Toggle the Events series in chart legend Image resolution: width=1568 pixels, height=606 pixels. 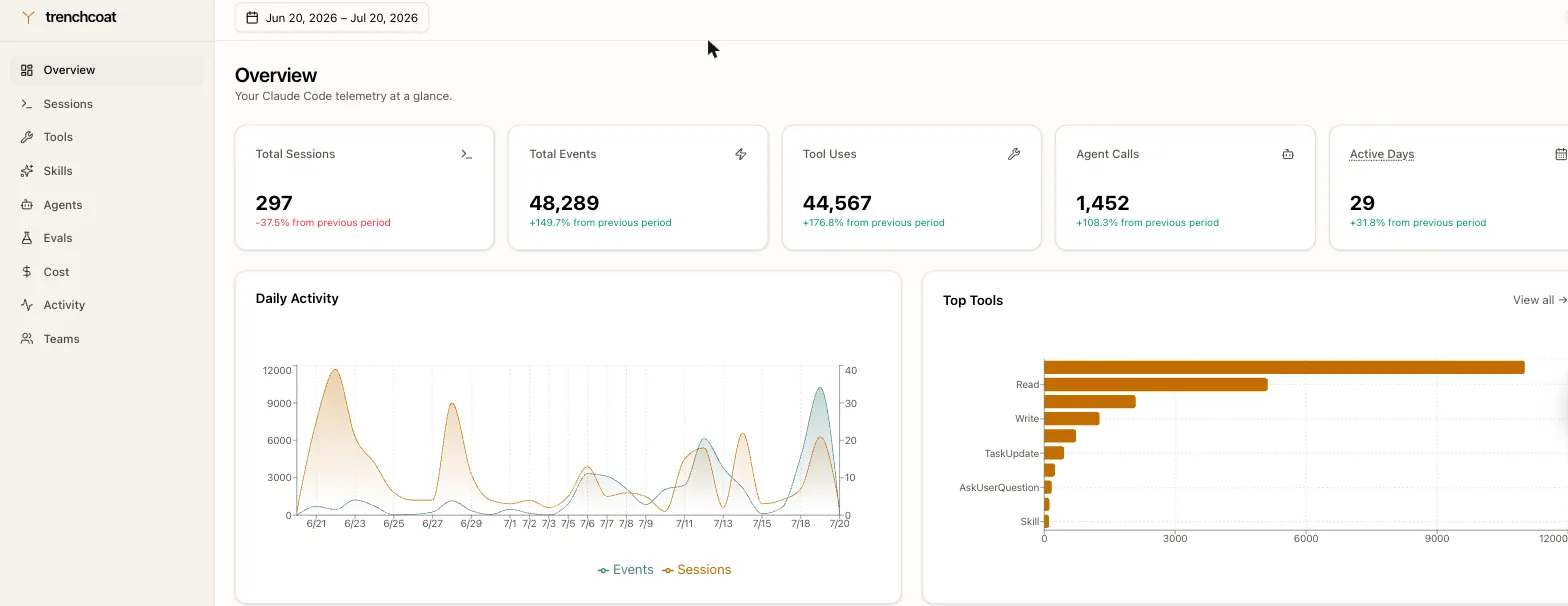click(x=626, y=570)
